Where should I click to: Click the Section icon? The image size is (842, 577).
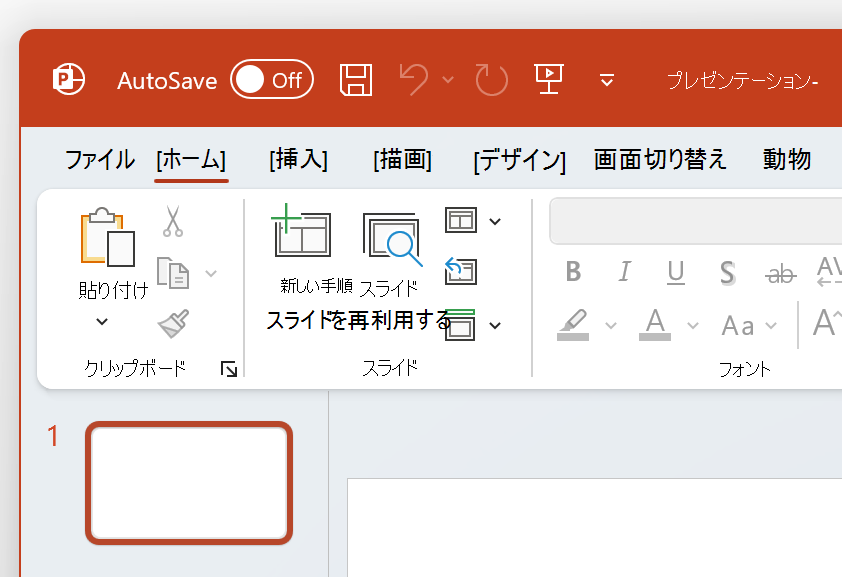[461, 325]
